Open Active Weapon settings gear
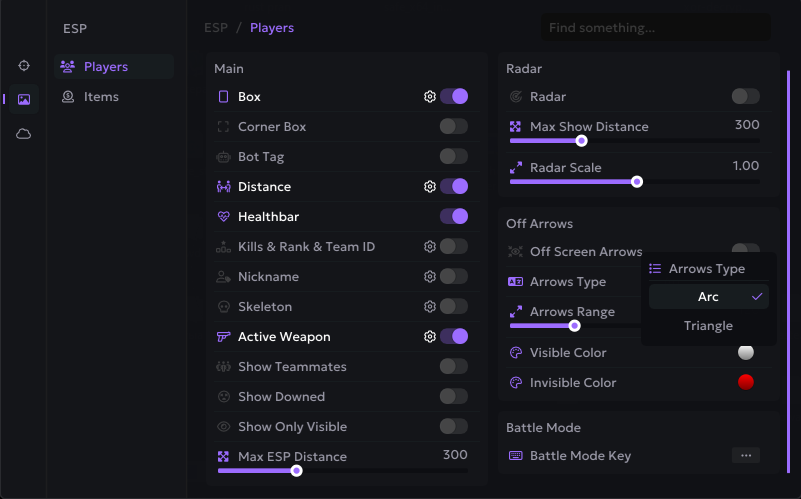The height and width of the screenshot is (499, 801). pyautogui.click(x=430, y=337)
